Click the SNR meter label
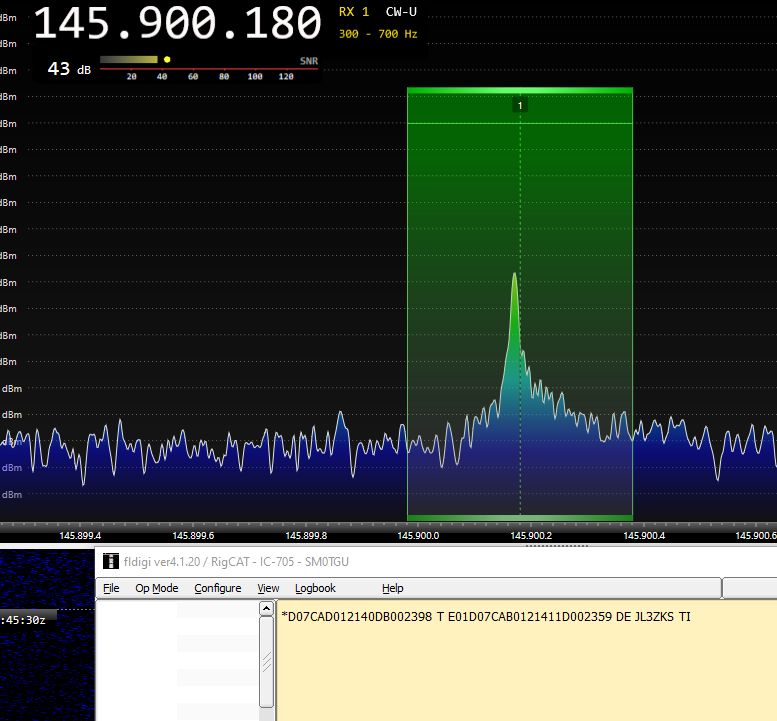Viewport: 777px width, 721px height. 309,60
